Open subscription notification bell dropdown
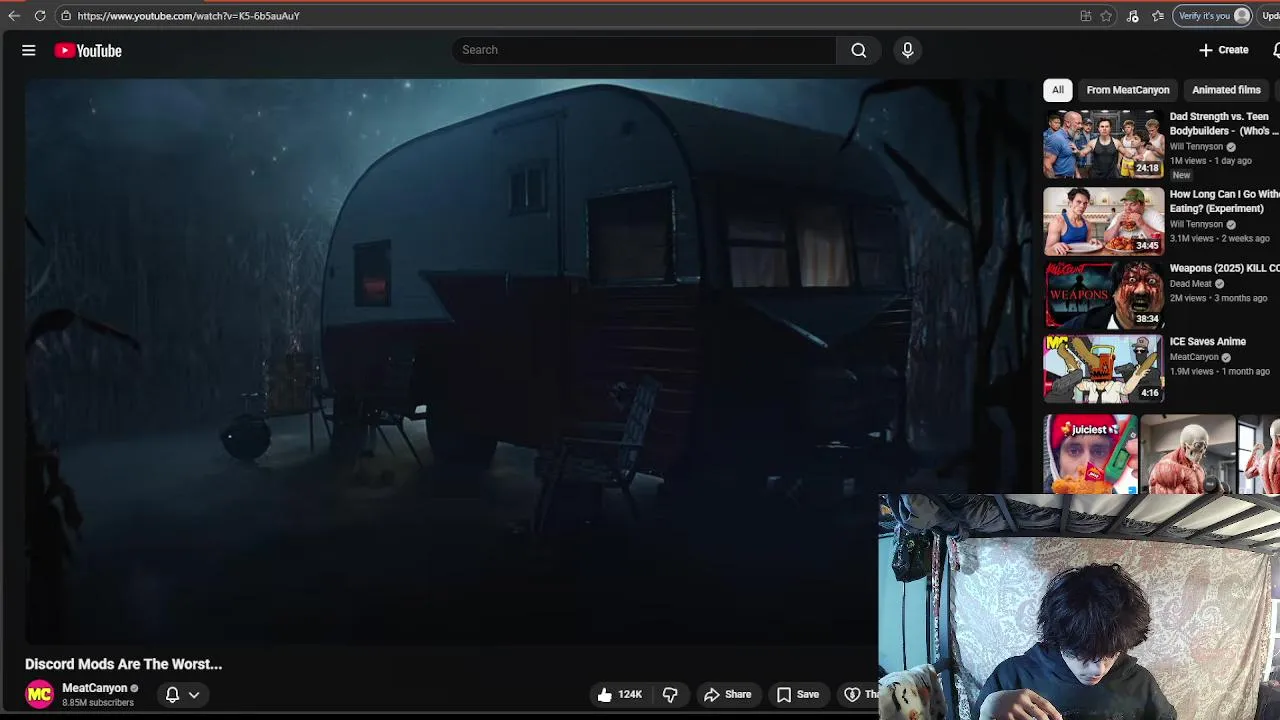 pos(182,694)
